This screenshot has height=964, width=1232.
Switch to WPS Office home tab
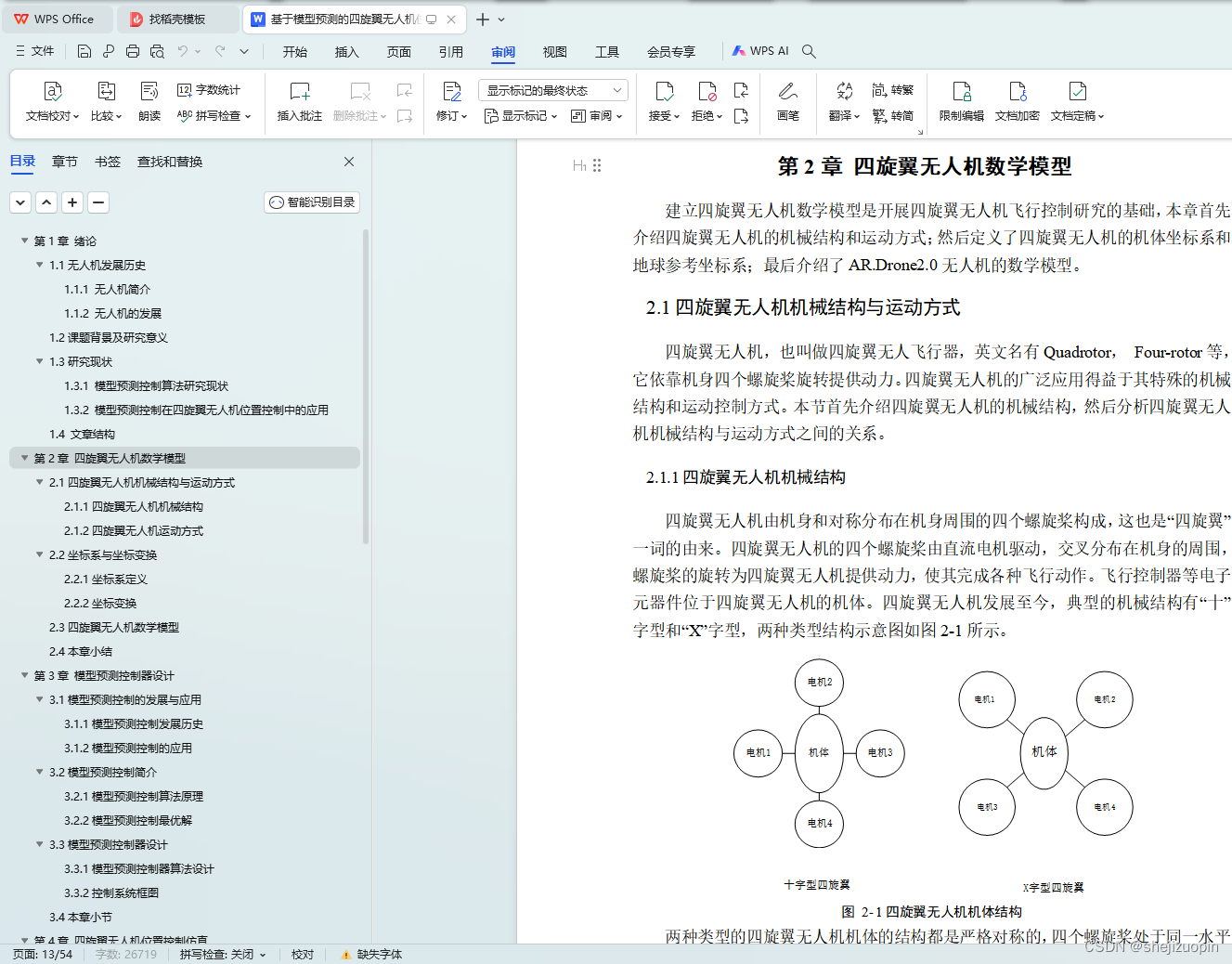point(58,19)
